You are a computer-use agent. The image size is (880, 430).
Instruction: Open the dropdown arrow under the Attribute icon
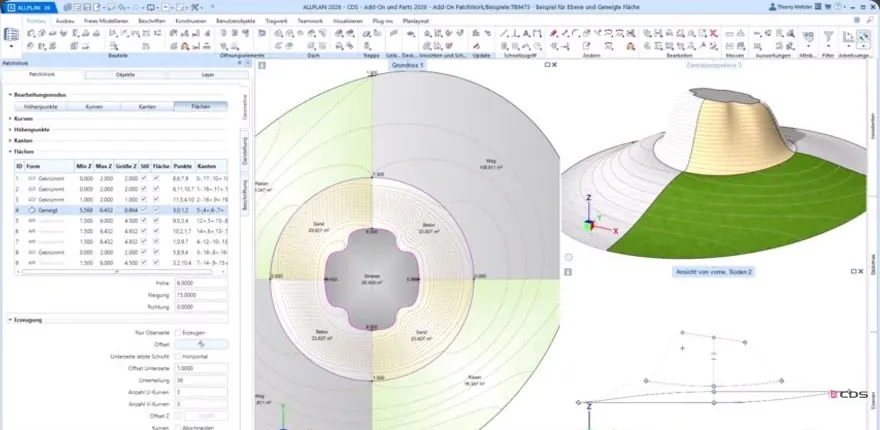(x=808, y=47)
